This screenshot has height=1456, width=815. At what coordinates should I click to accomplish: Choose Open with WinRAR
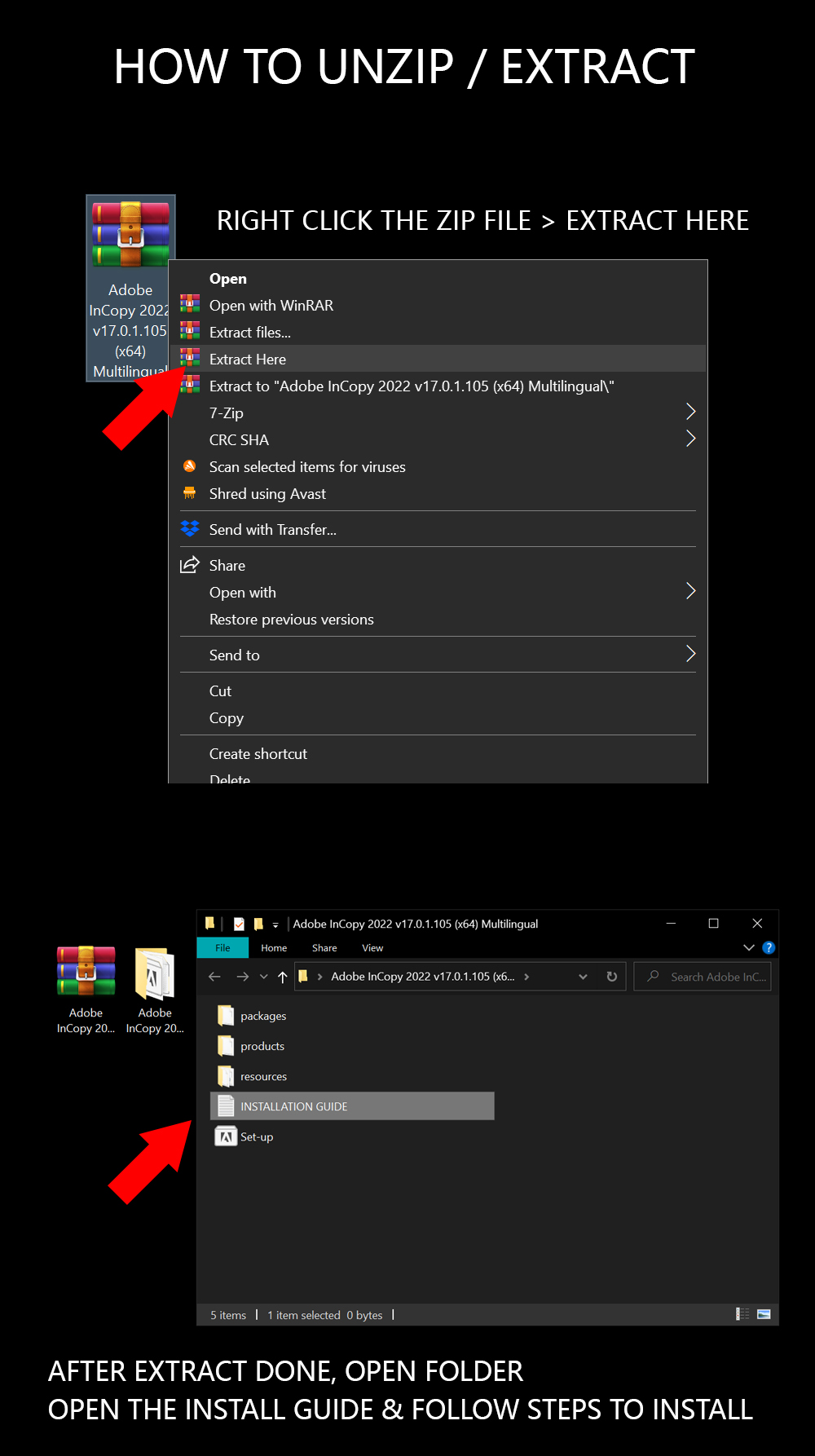(271, 306)
